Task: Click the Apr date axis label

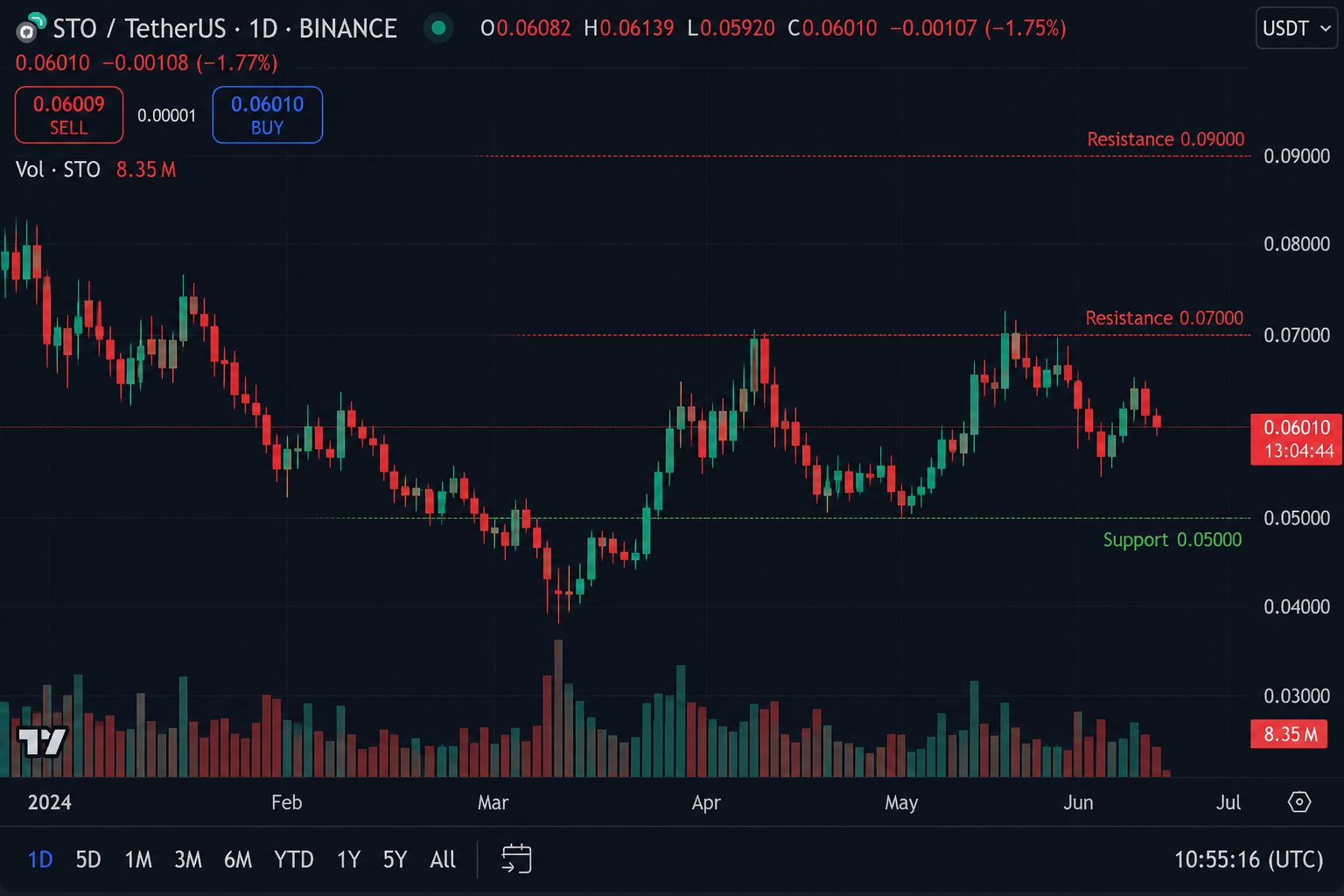Action: [x=706, y=802]
